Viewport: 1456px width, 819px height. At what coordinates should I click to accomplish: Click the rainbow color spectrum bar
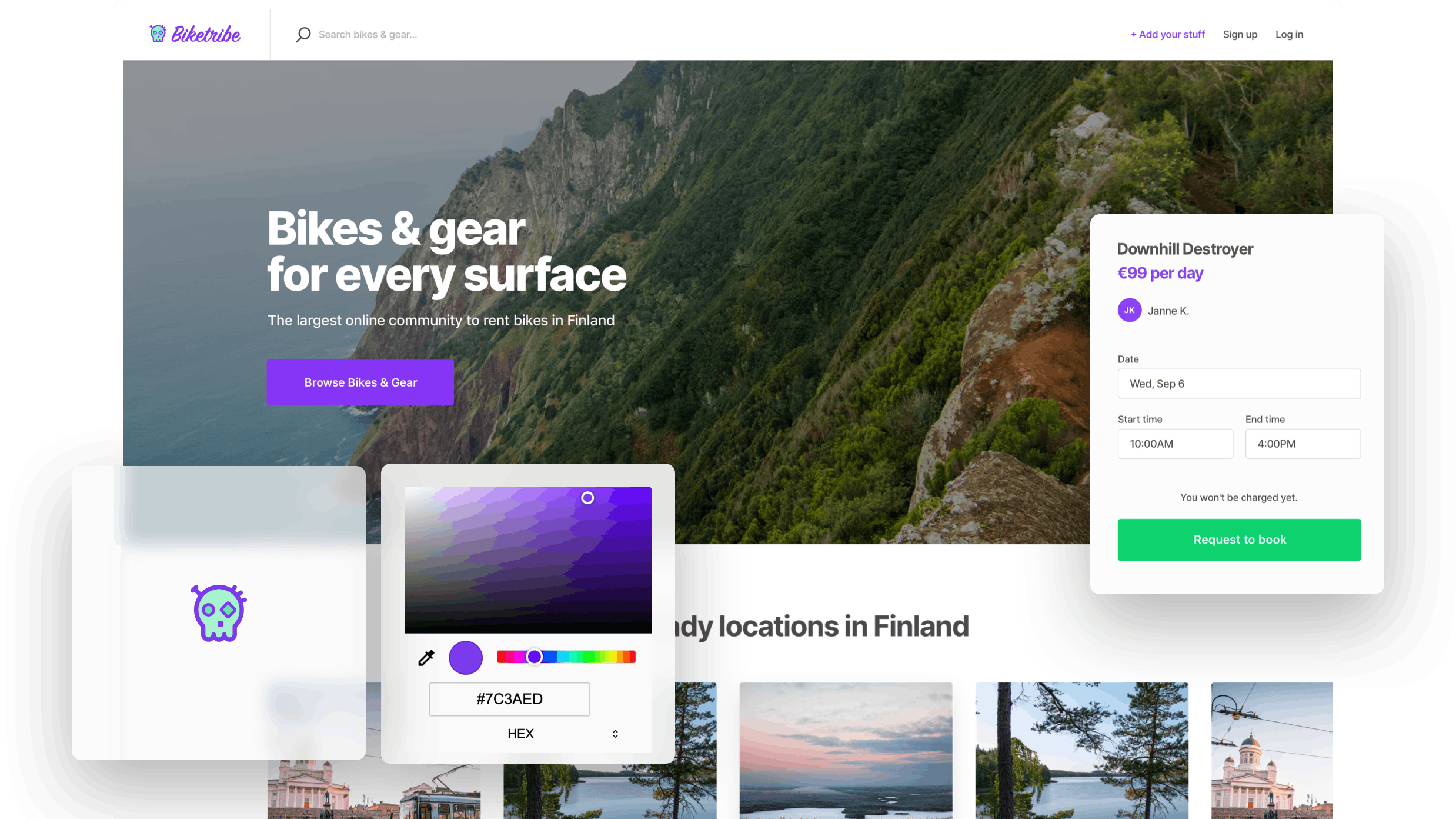click(566, 657)
